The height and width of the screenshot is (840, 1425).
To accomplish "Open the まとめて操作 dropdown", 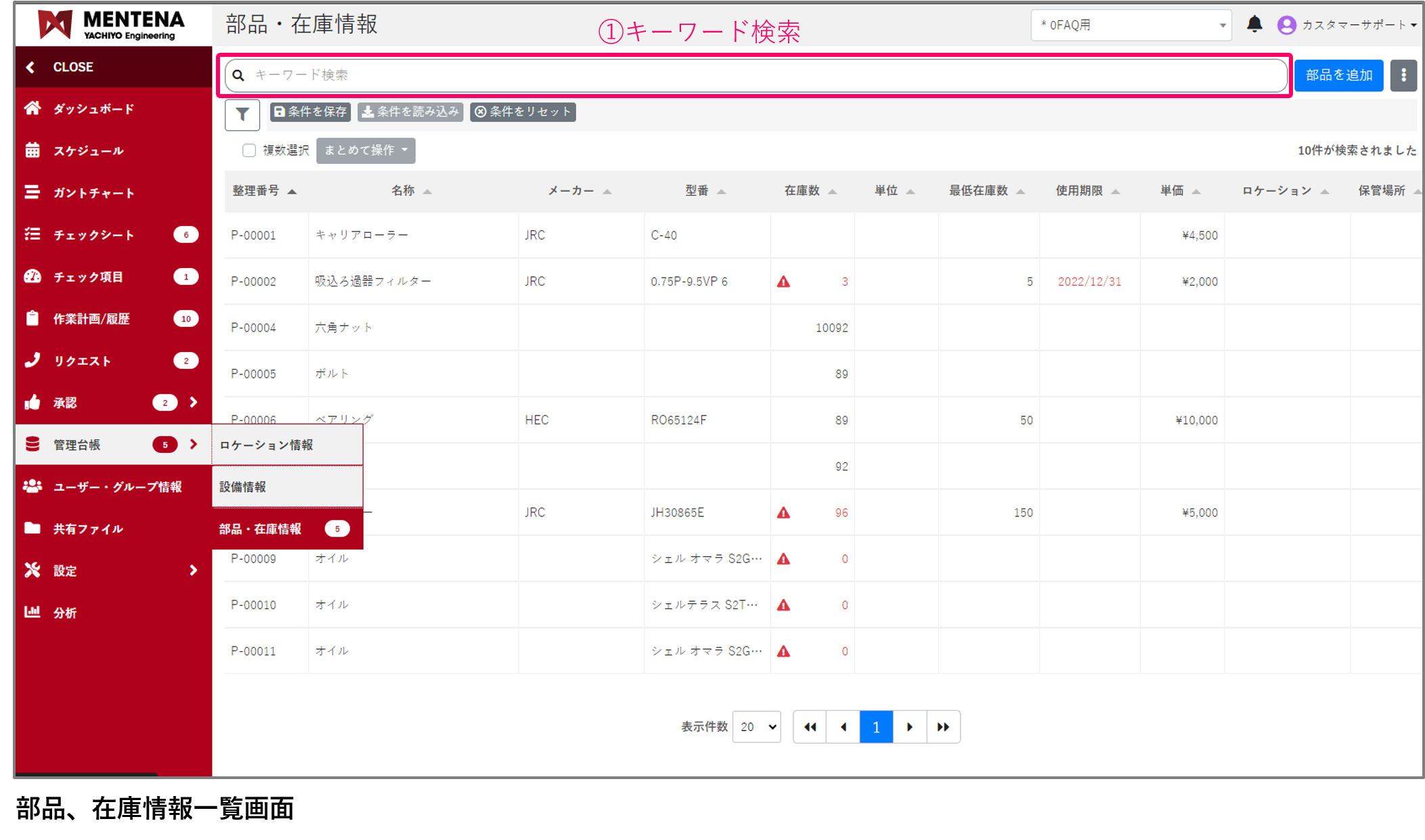I will pos(366,150).
